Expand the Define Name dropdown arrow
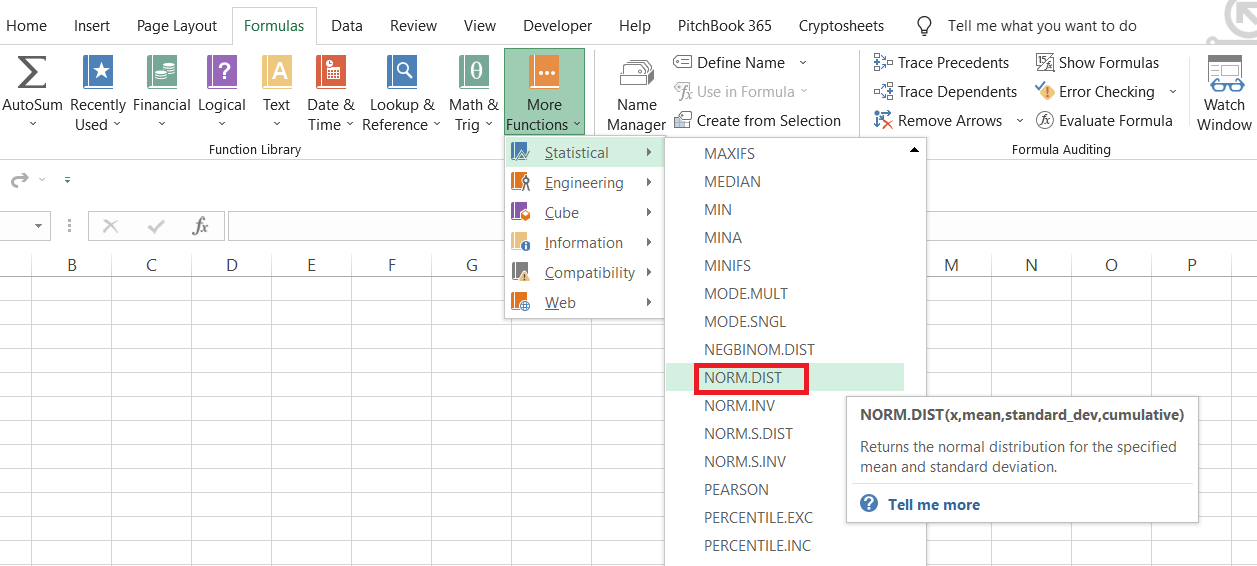 803,62
